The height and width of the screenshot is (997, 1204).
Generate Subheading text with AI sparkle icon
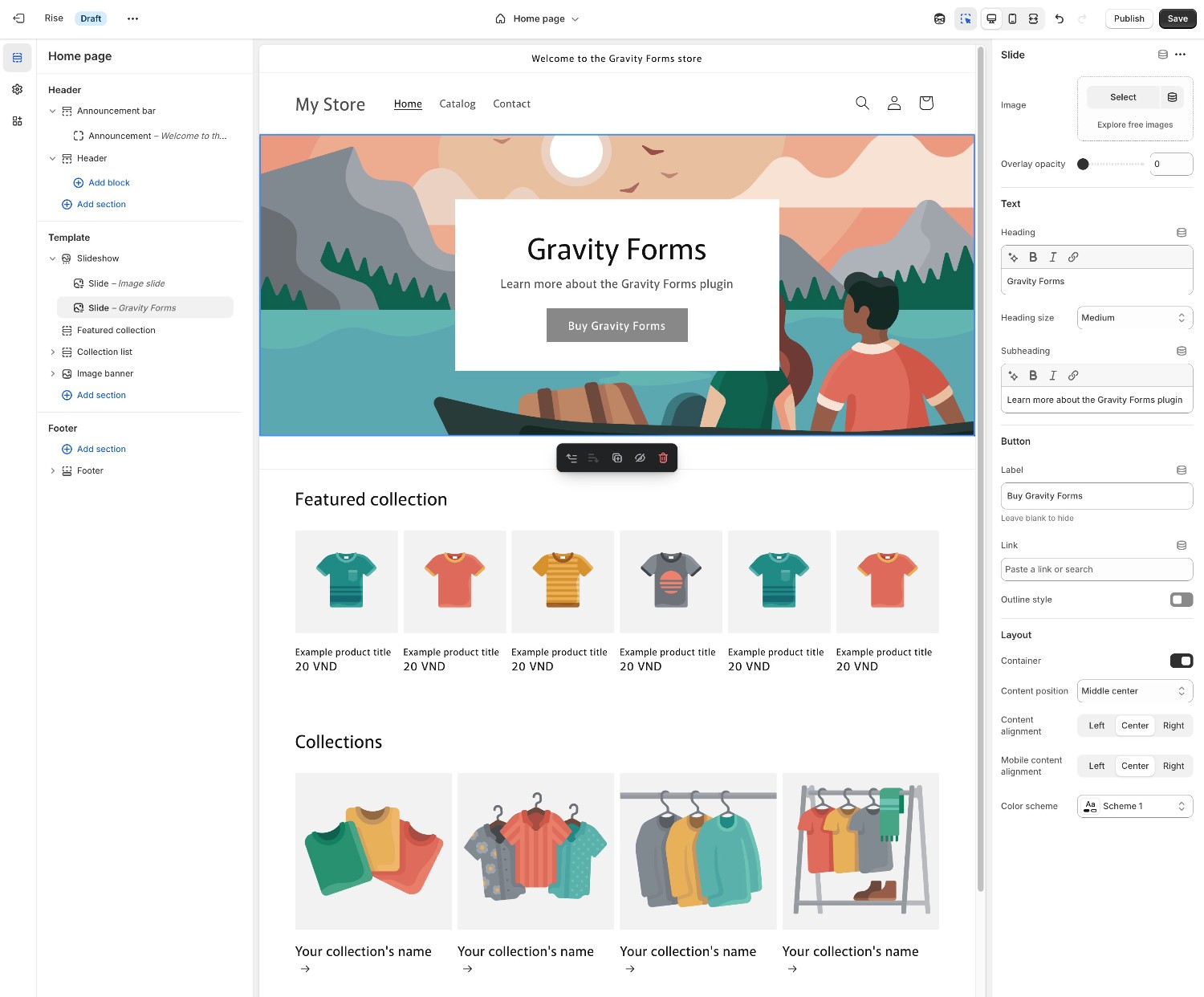point(1013,376)
